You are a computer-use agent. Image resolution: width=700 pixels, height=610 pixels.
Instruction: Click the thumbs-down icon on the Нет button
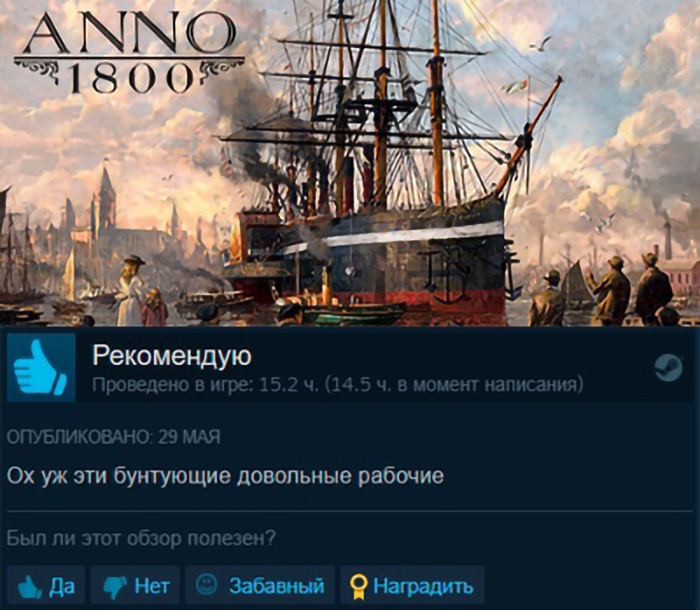click(115, 588)
